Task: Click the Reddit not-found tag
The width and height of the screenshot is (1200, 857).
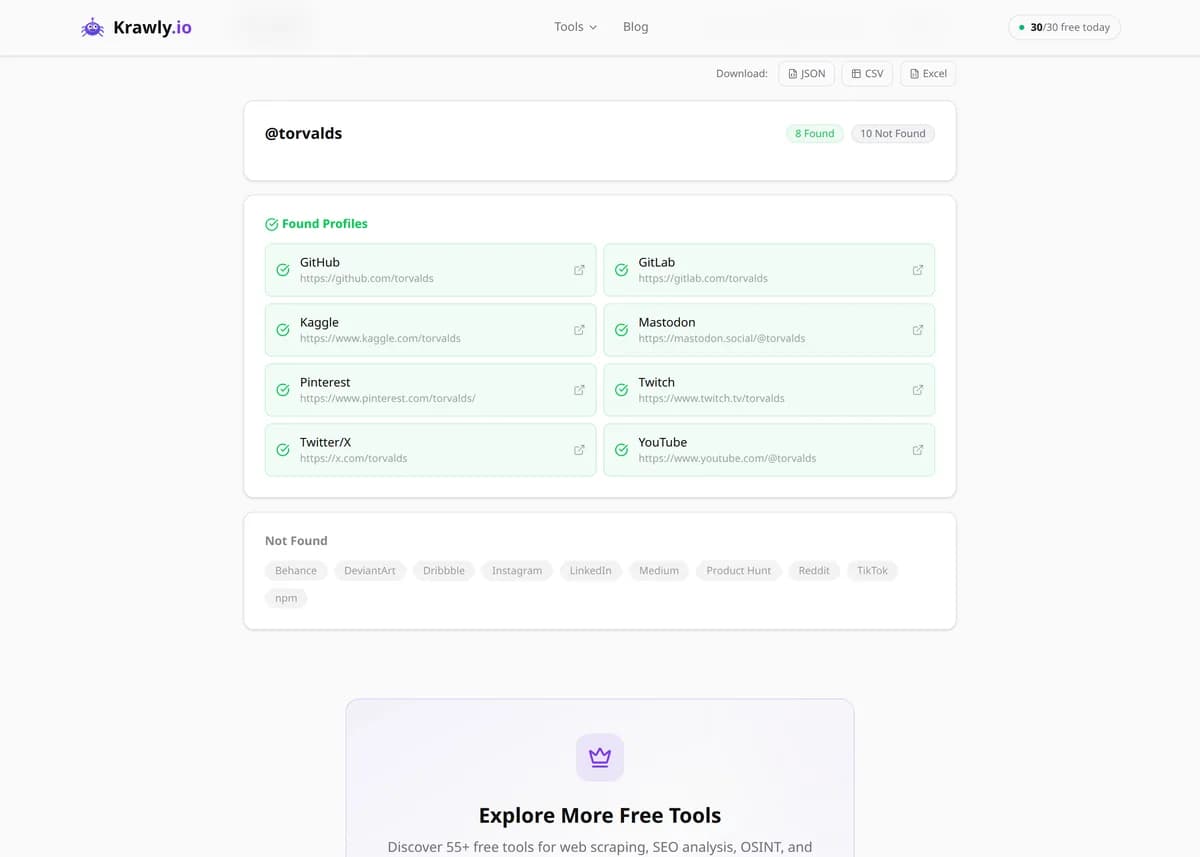Action: (x=814, y=570)
